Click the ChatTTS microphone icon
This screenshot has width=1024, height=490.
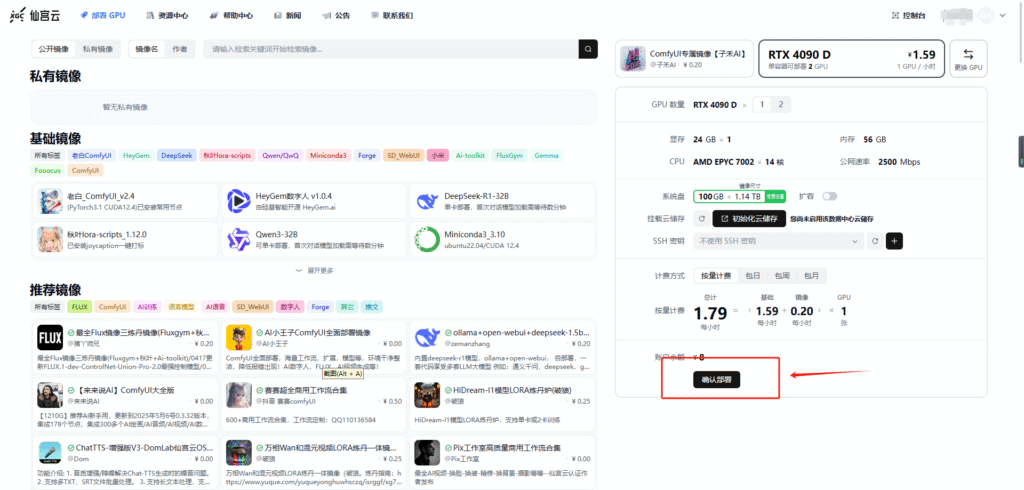coord(50,453)
